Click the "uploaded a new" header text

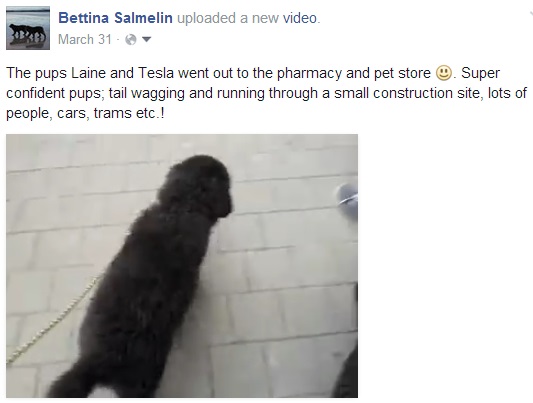pyautogui.click(x=228, y=18)
